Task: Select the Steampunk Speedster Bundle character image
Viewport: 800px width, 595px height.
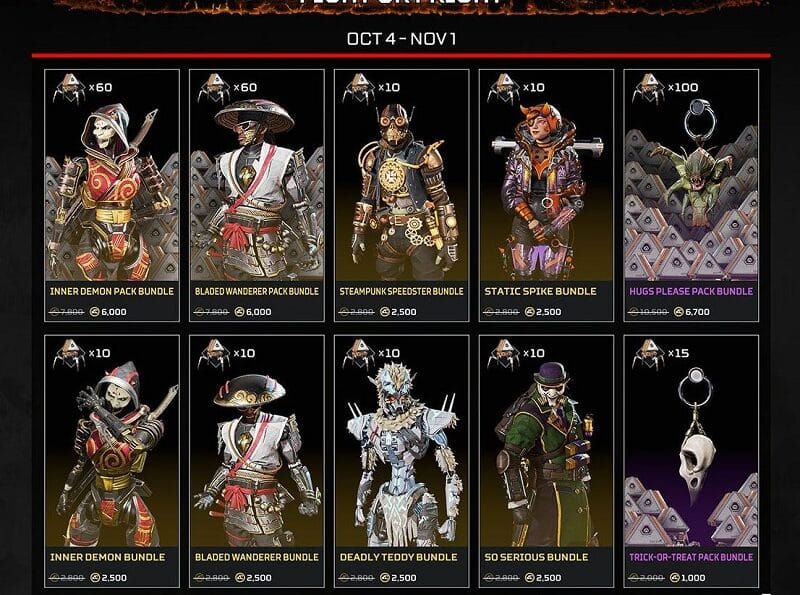Action: point(402,191)
